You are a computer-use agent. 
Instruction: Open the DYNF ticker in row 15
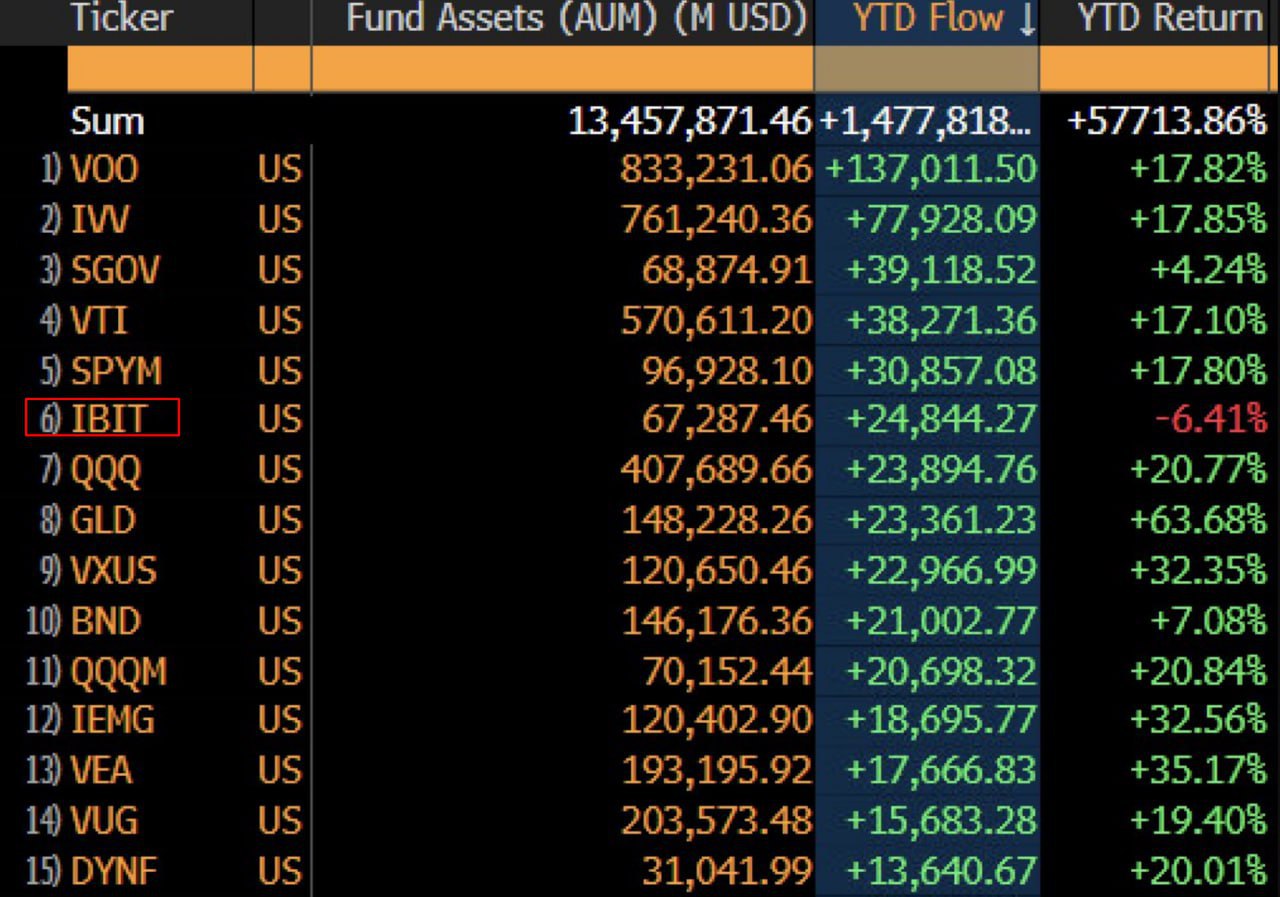tap(113, 871)
